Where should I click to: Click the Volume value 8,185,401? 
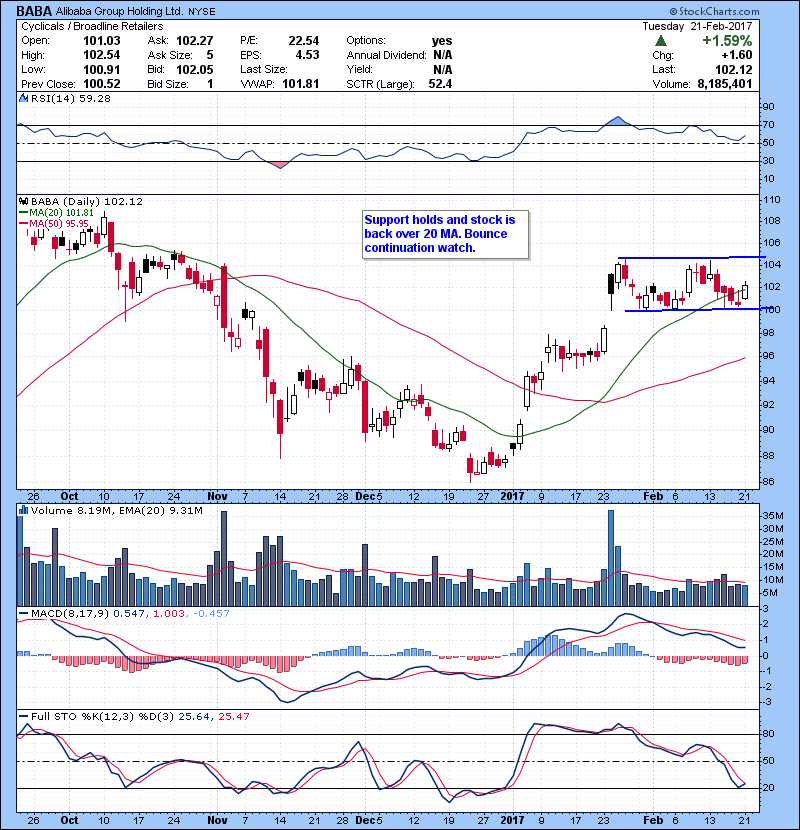click(725, 84)
